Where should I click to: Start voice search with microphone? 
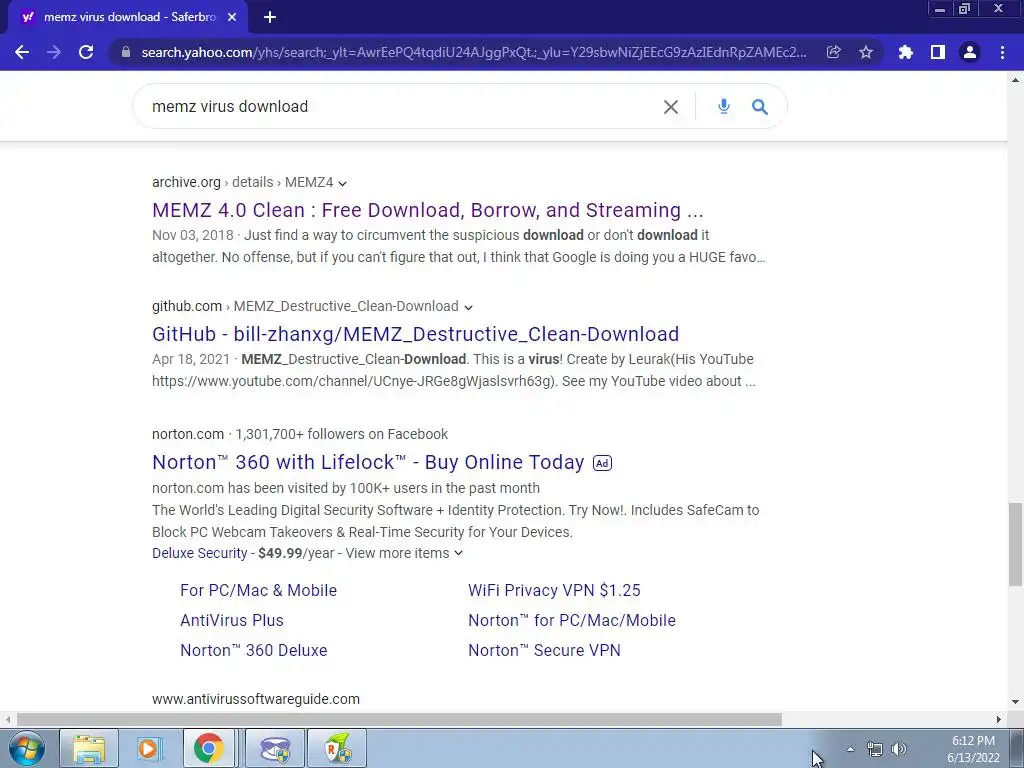point(724,106)
